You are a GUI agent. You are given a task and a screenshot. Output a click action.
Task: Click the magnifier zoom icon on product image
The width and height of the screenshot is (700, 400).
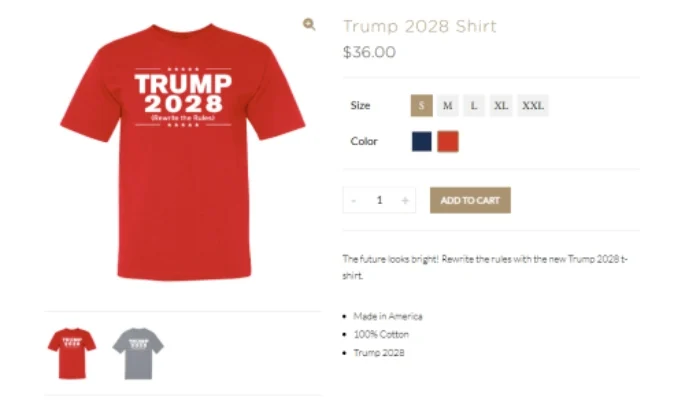click(x=309, y=24)
